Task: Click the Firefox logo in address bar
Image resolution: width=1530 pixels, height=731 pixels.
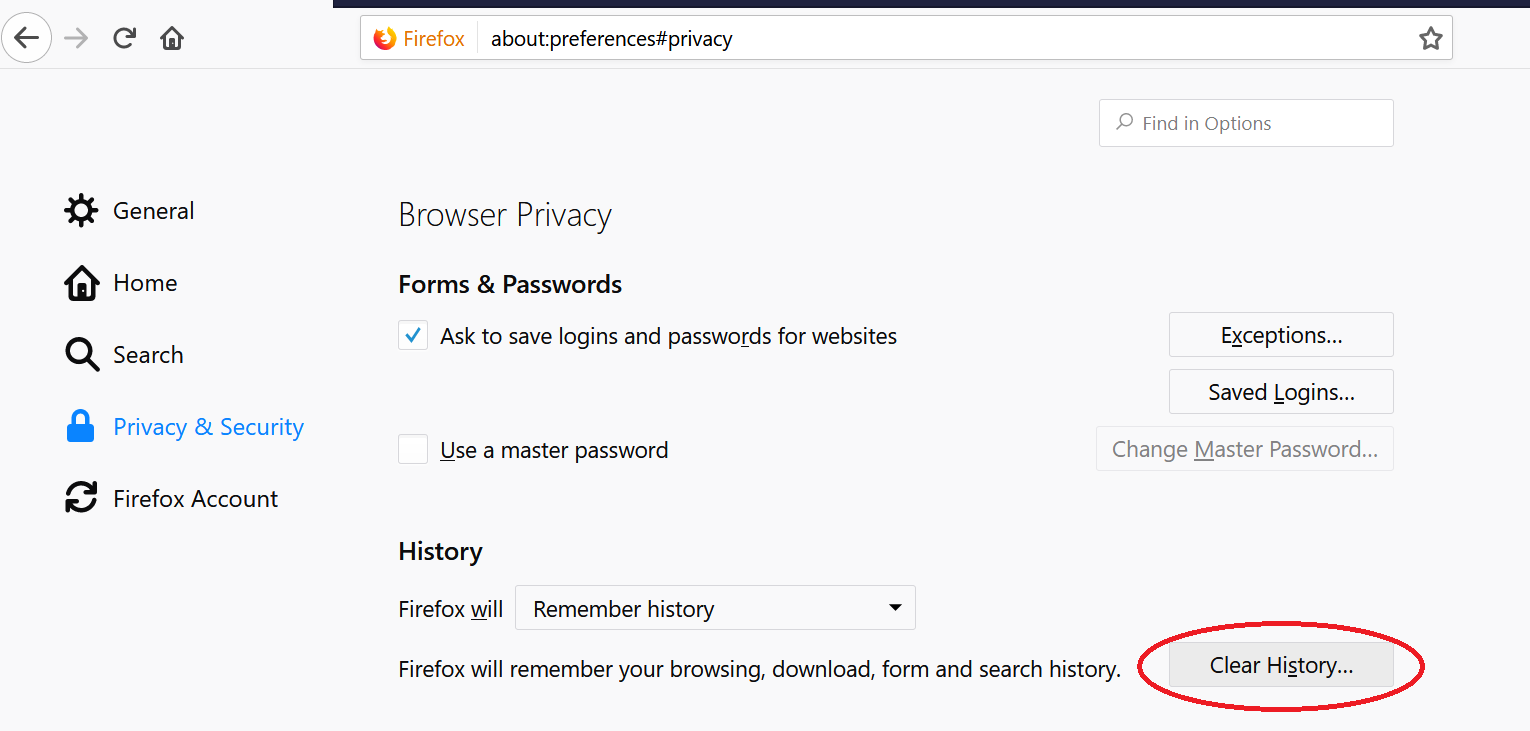Action: coord(384,39)
